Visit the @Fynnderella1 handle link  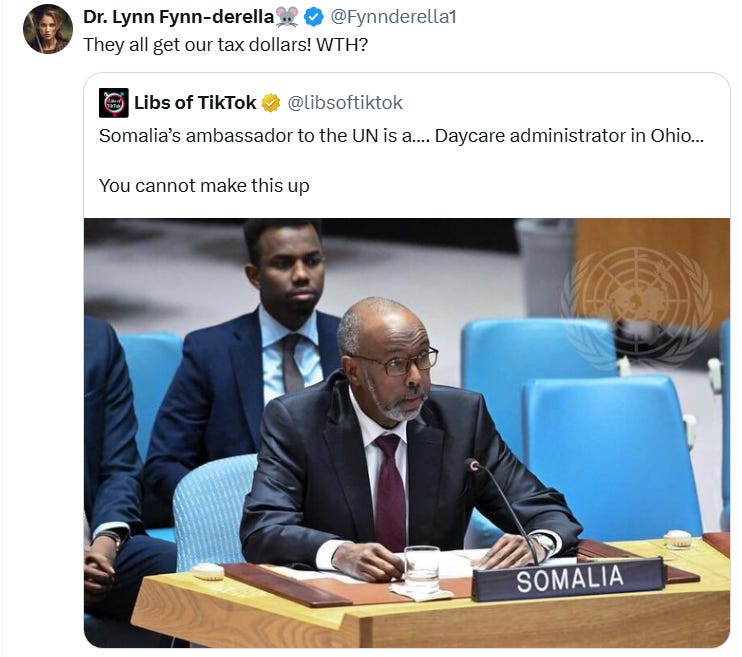[x=393, y=17]
